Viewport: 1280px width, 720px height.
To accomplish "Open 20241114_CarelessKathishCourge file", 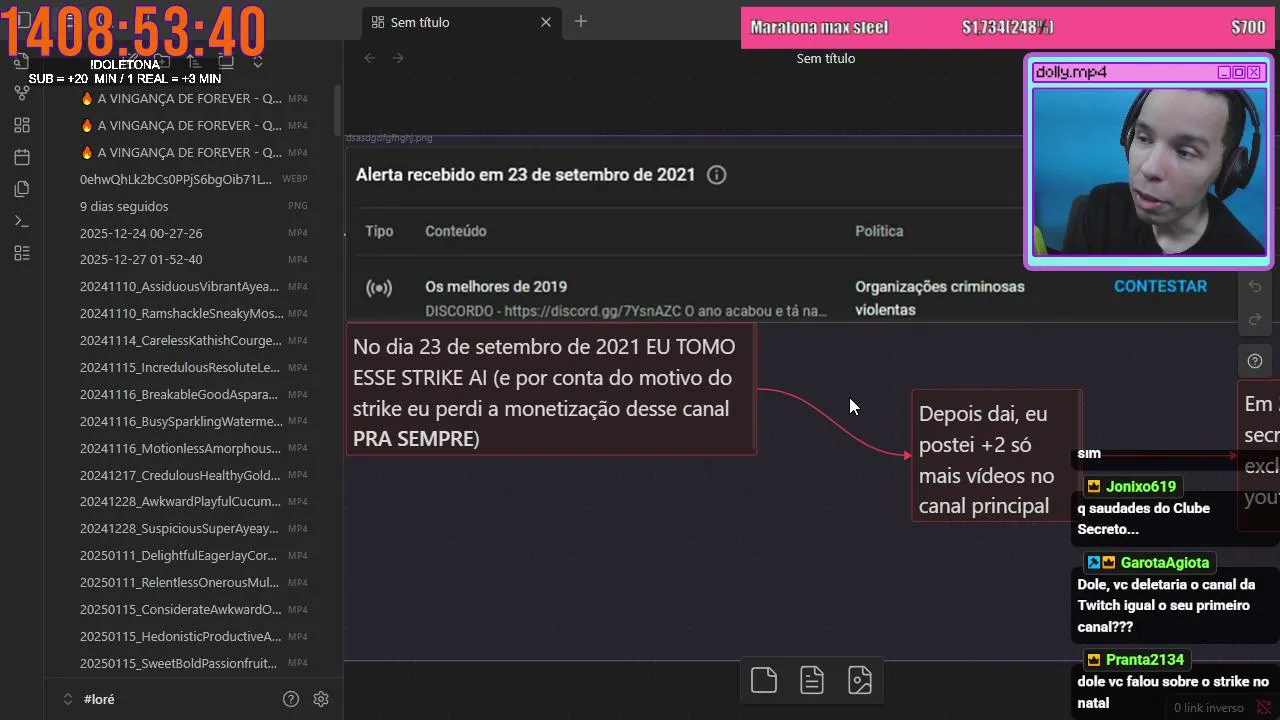I will 181,341.
